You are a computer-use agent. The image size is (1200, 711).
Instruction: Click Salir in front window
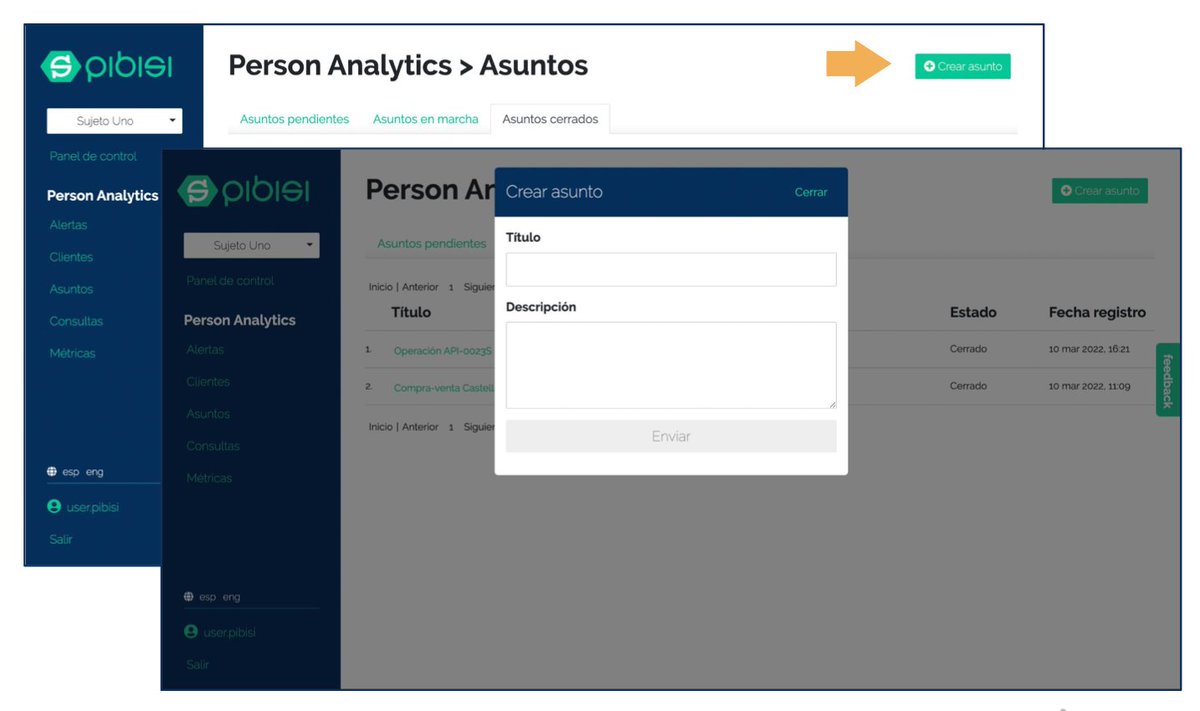(198, 665)
